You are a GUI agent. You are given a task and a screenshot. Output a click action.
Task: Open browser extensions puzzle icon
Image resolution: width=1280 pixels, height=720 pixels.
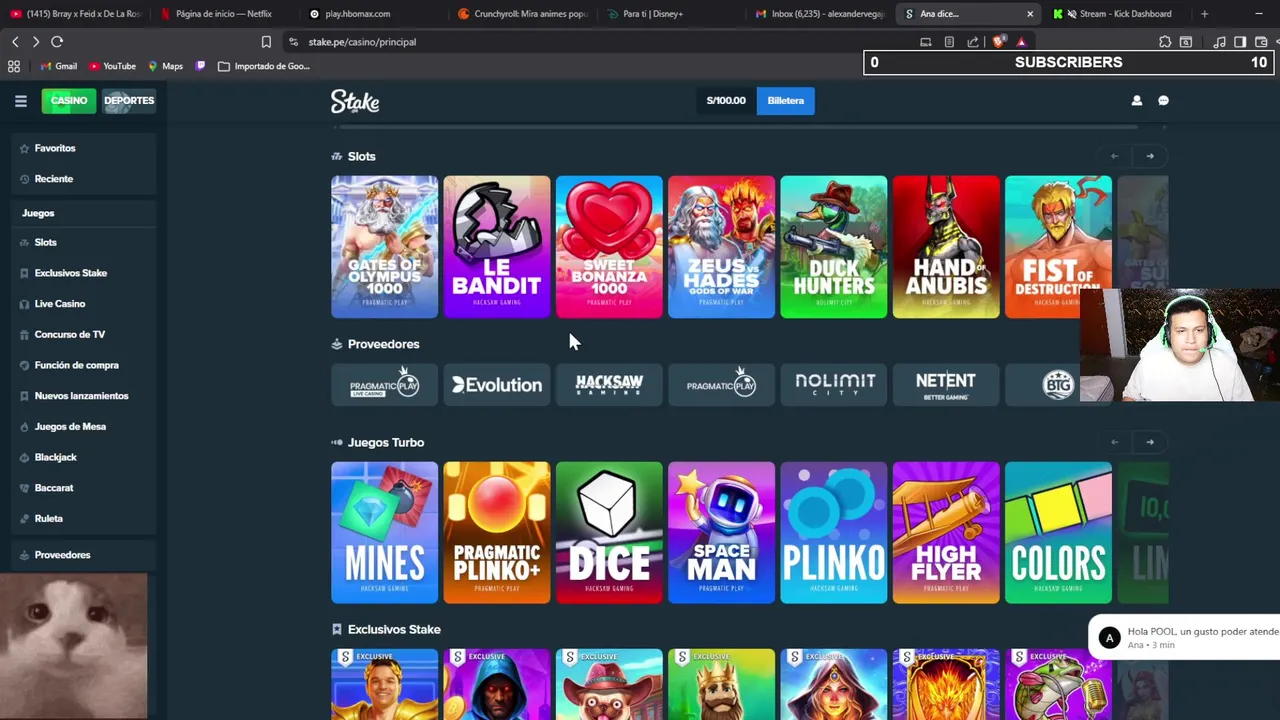(1165, 42)
